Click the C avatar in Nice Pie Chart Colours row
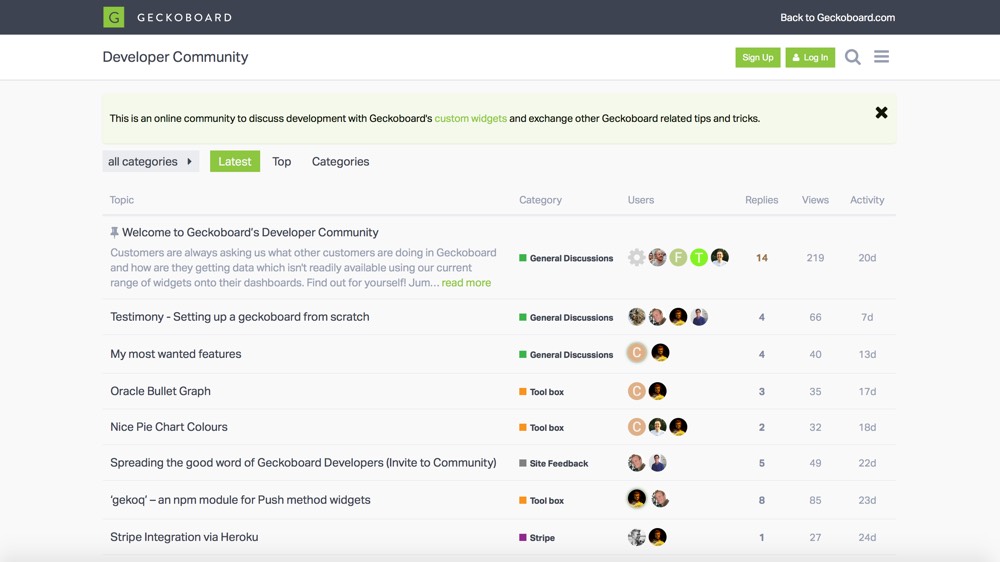Image resolution: width=1000 pixels, height=562 pixels. point(636,427)
